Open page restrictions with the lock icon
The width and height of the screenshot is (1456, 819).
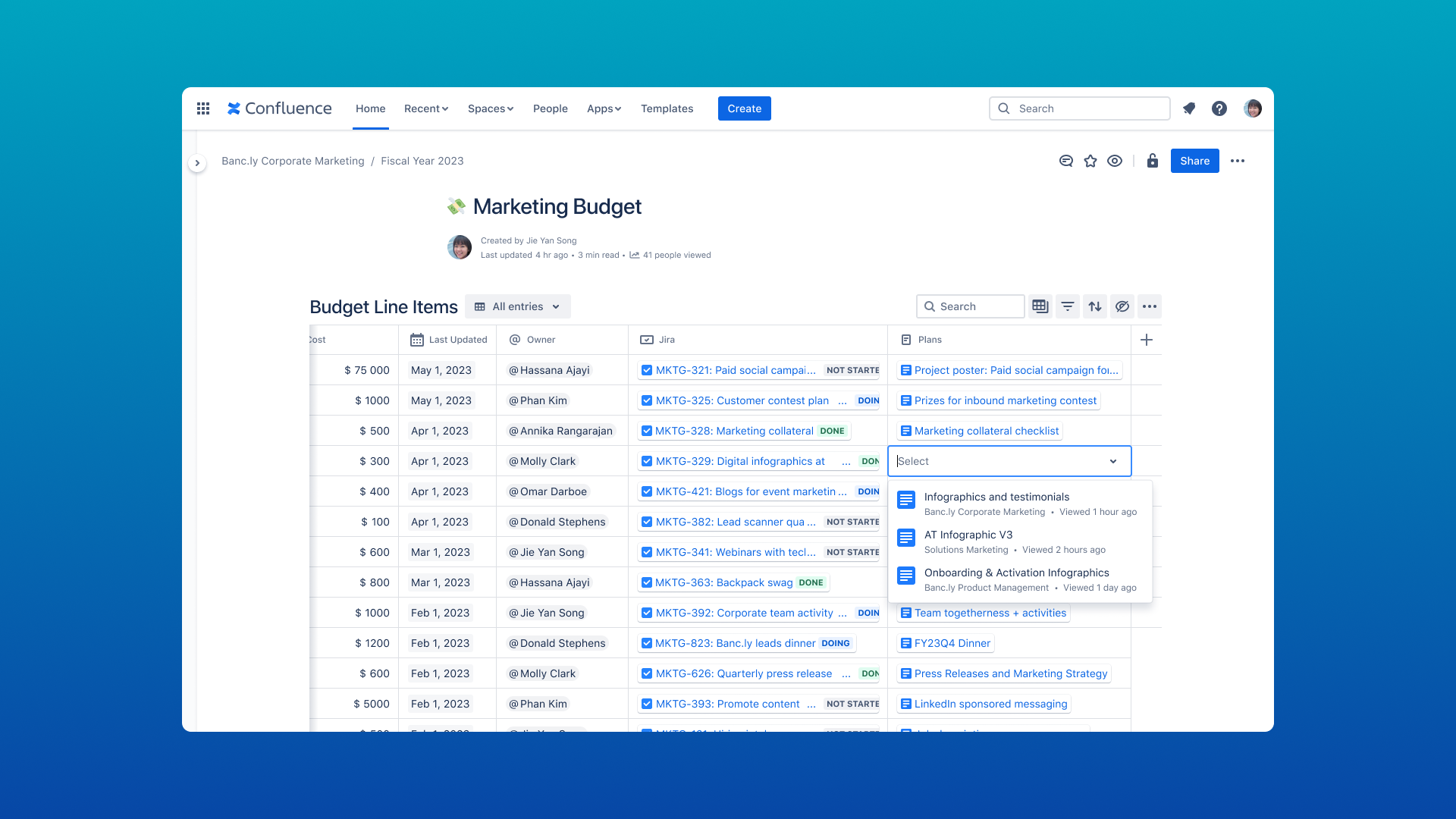pos(1152,161)
